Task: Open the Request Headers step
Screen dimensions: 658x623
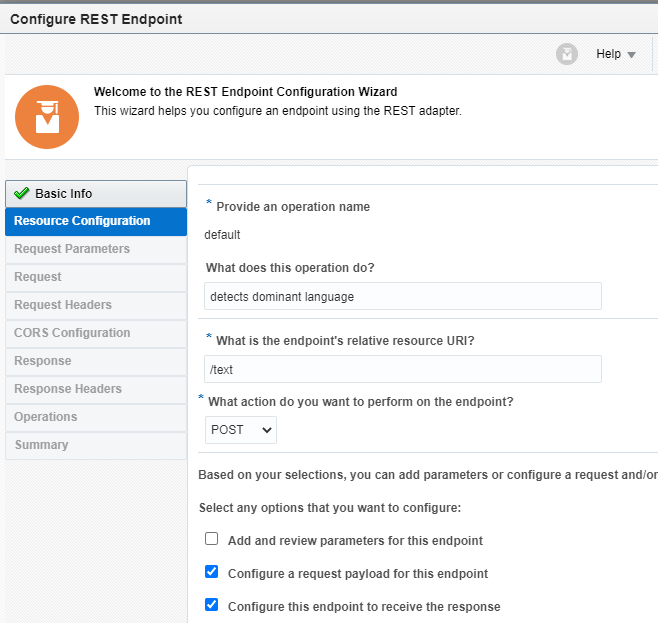Action: click(x=63, y=305)
